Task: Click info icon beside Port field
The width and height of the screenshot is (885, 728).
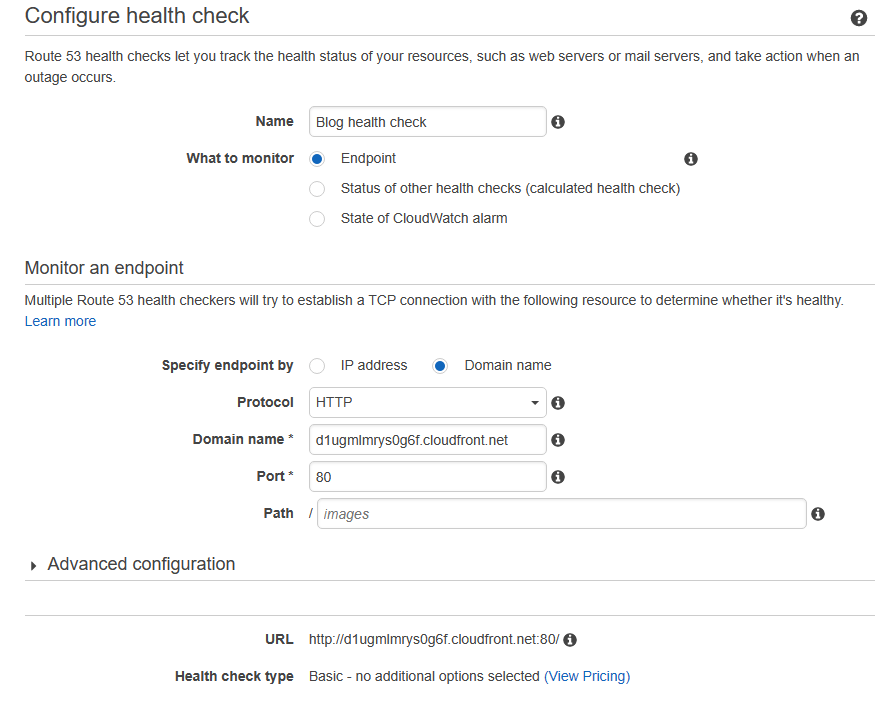Action: [x=558, y=477]
